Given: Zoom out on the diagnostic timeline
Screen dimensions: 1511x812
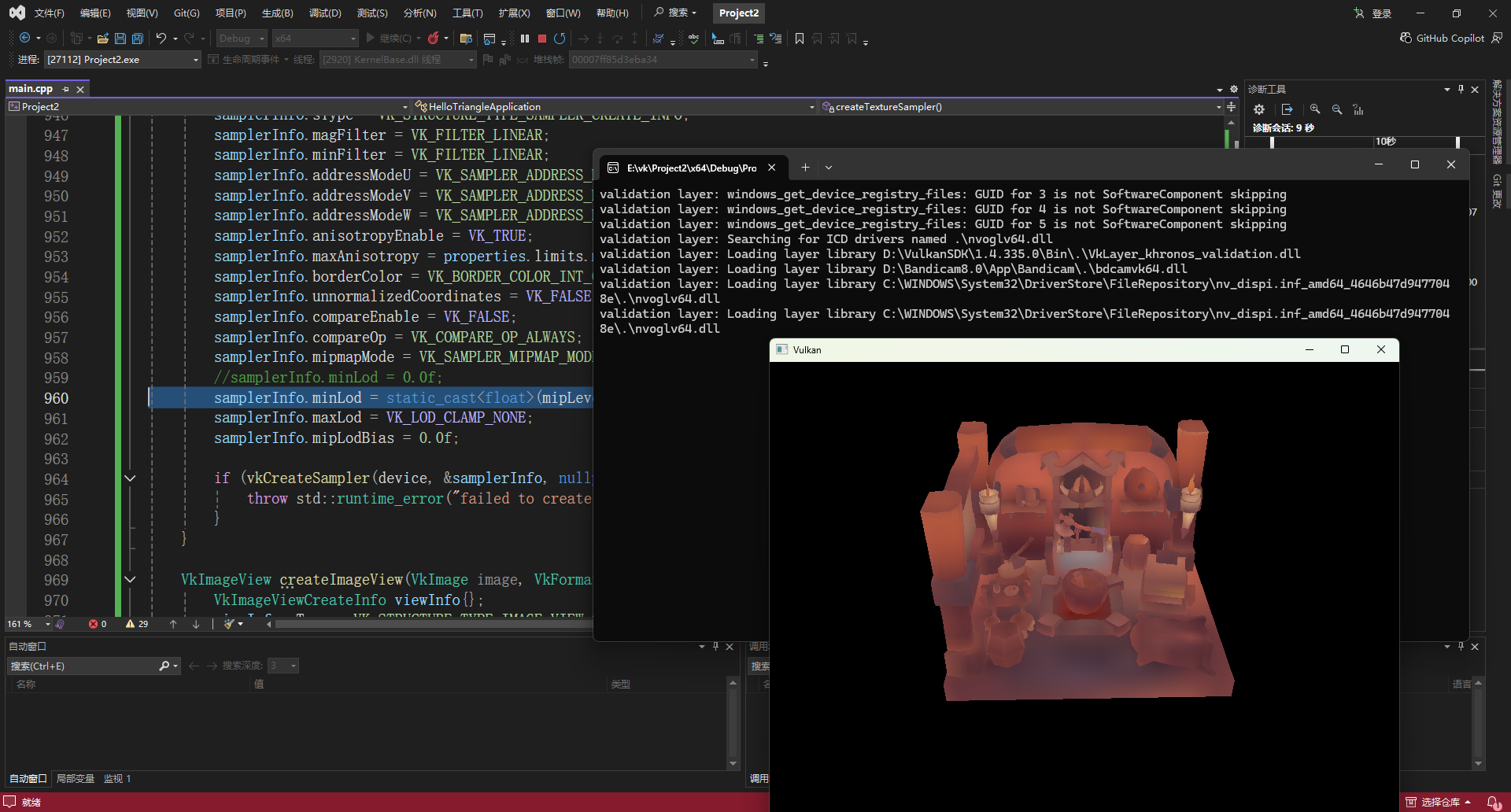Looking at the screenshot, I should click(1337, 109).
